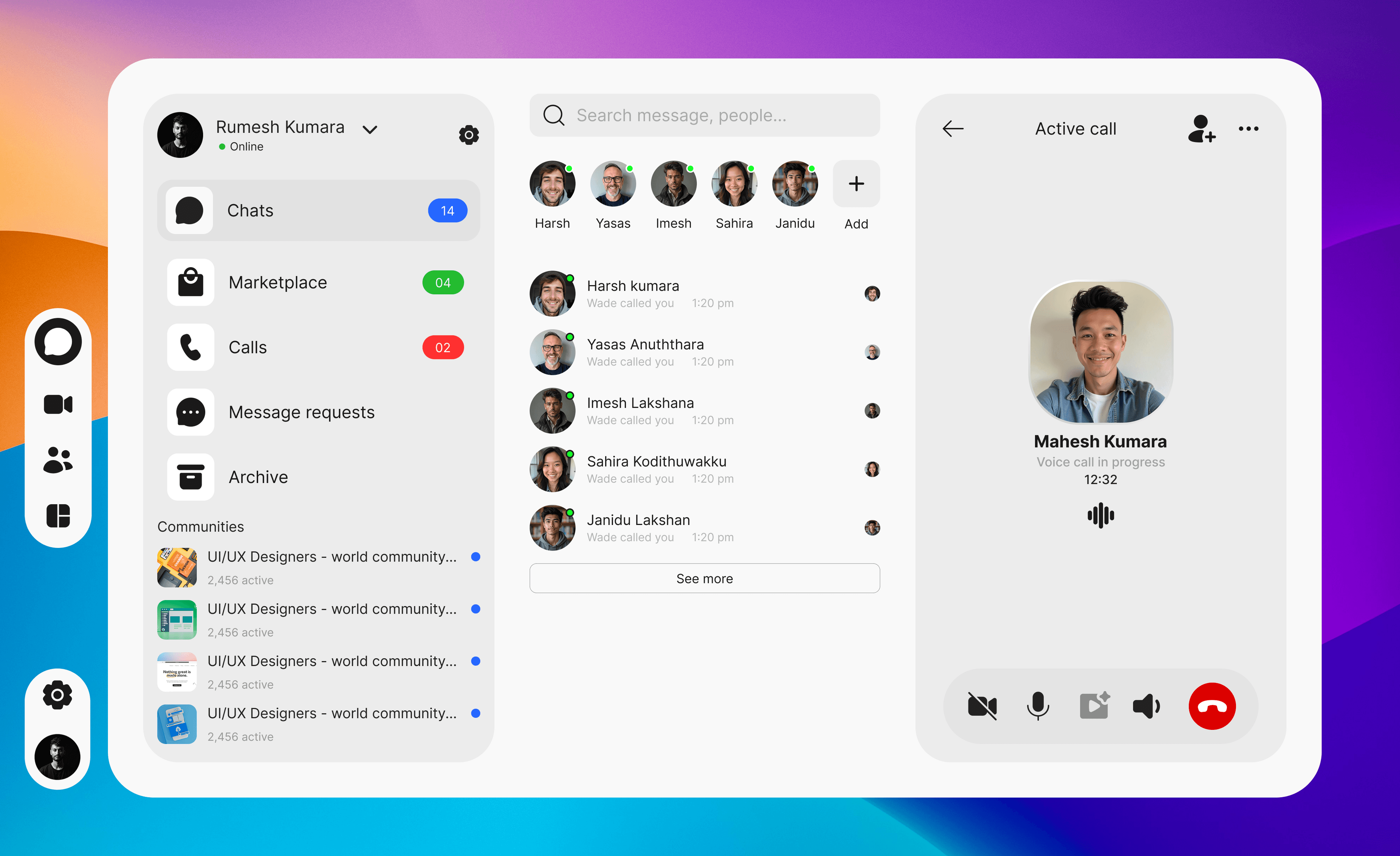Viewport: 1400px width, 856px height.
Task: Open community with blue app thumbnail
Action: coord(319,724)
